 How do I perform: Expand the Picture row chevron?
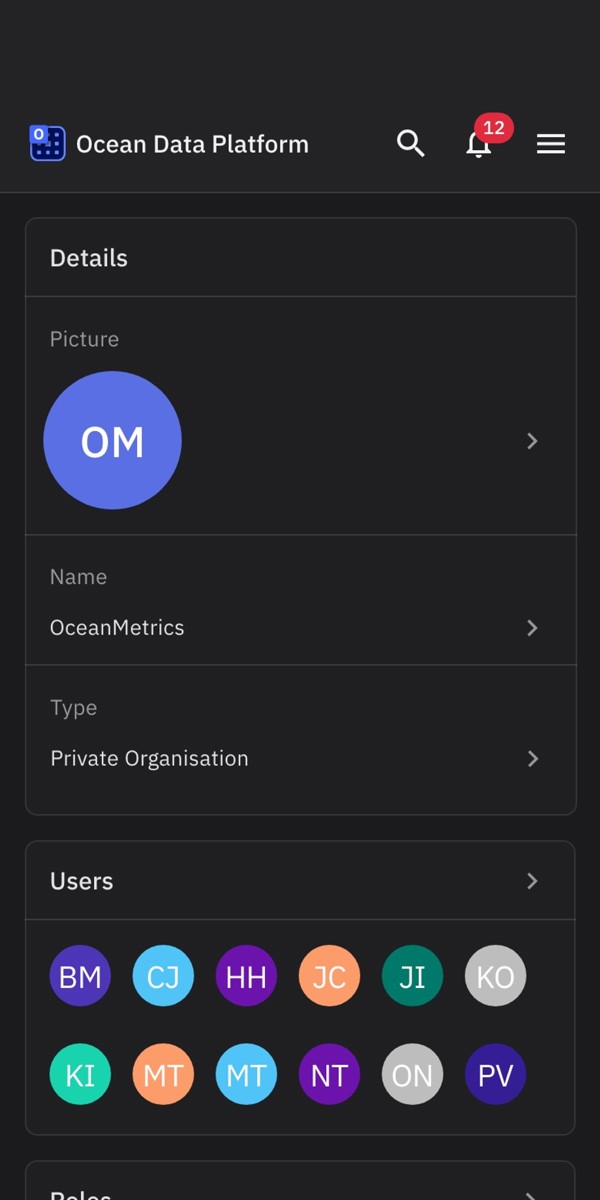click(x=532, y=441)
